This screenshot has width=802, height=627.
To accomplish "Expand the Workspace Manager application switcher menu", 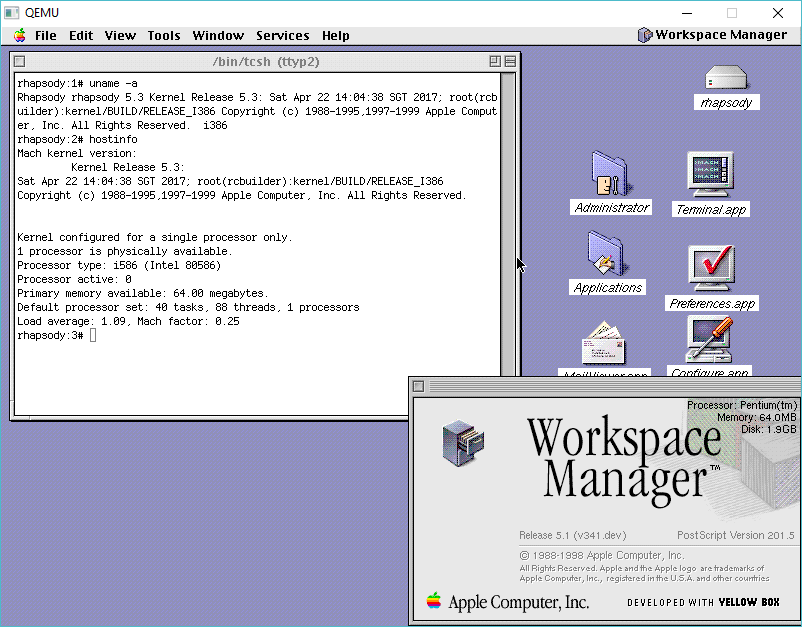I will click(x=712, y=35).
